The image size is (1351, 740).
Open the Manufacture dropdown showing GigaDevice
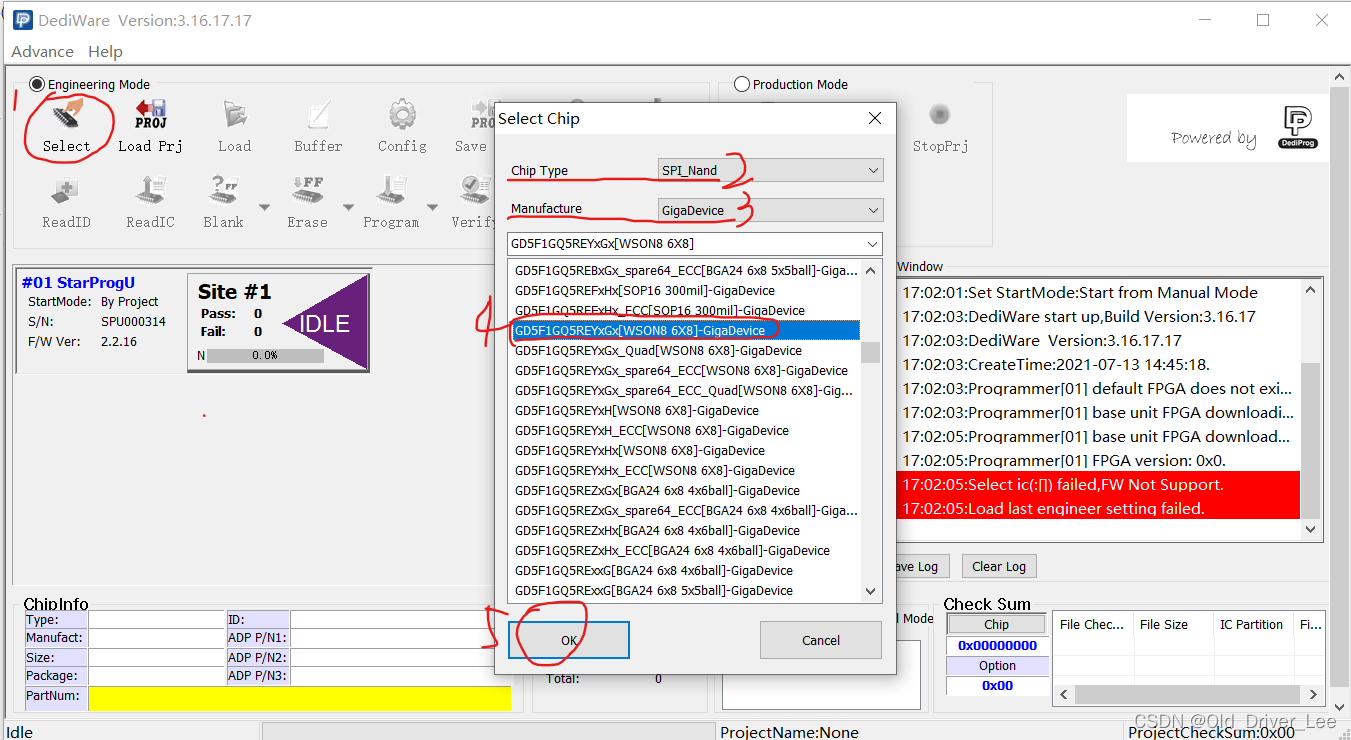(770, 210)
